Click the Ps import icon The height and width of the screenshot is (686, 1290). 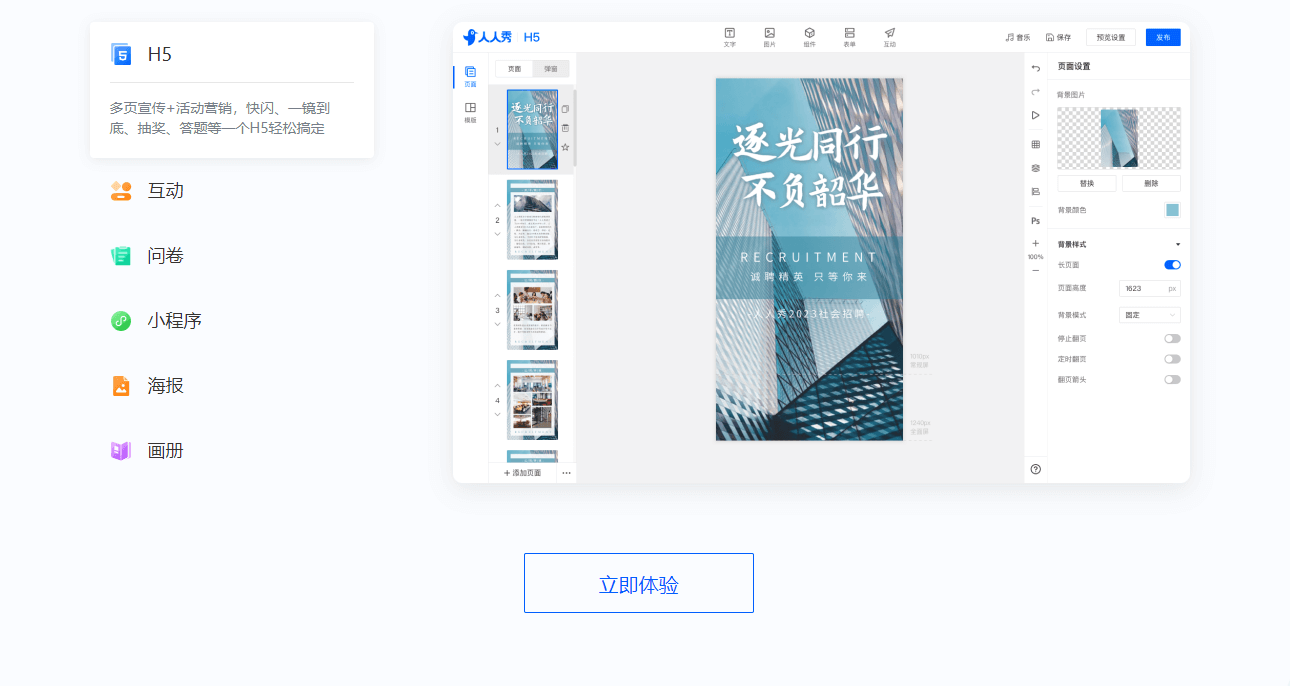(1035, 220)
